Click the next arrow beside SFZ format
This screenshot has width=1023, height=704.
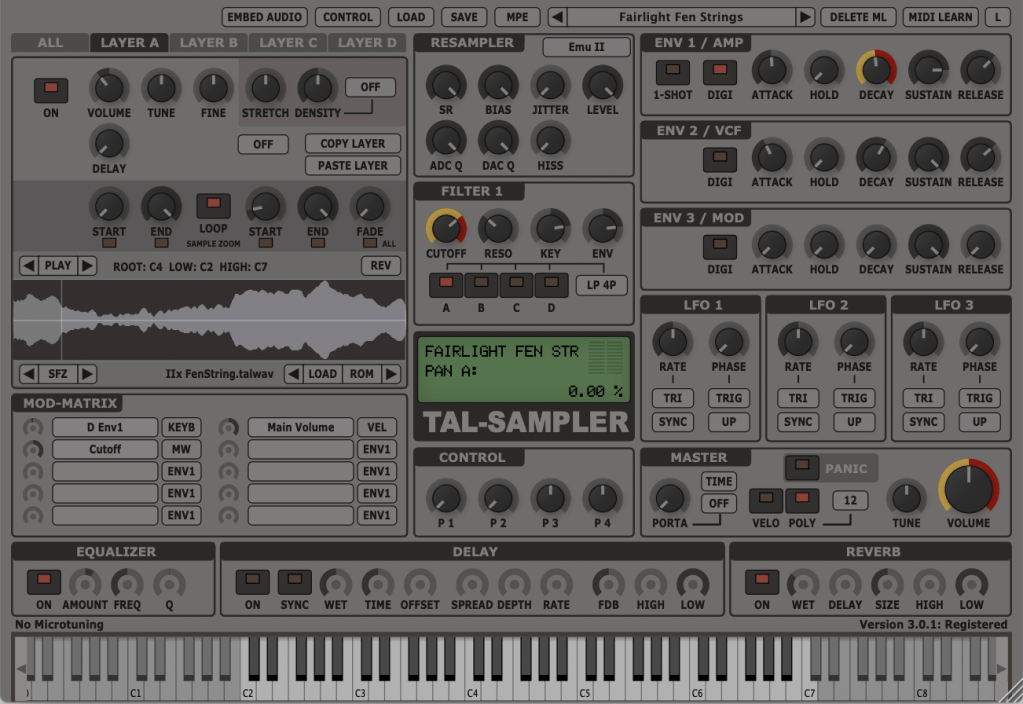tap(87, 374)
